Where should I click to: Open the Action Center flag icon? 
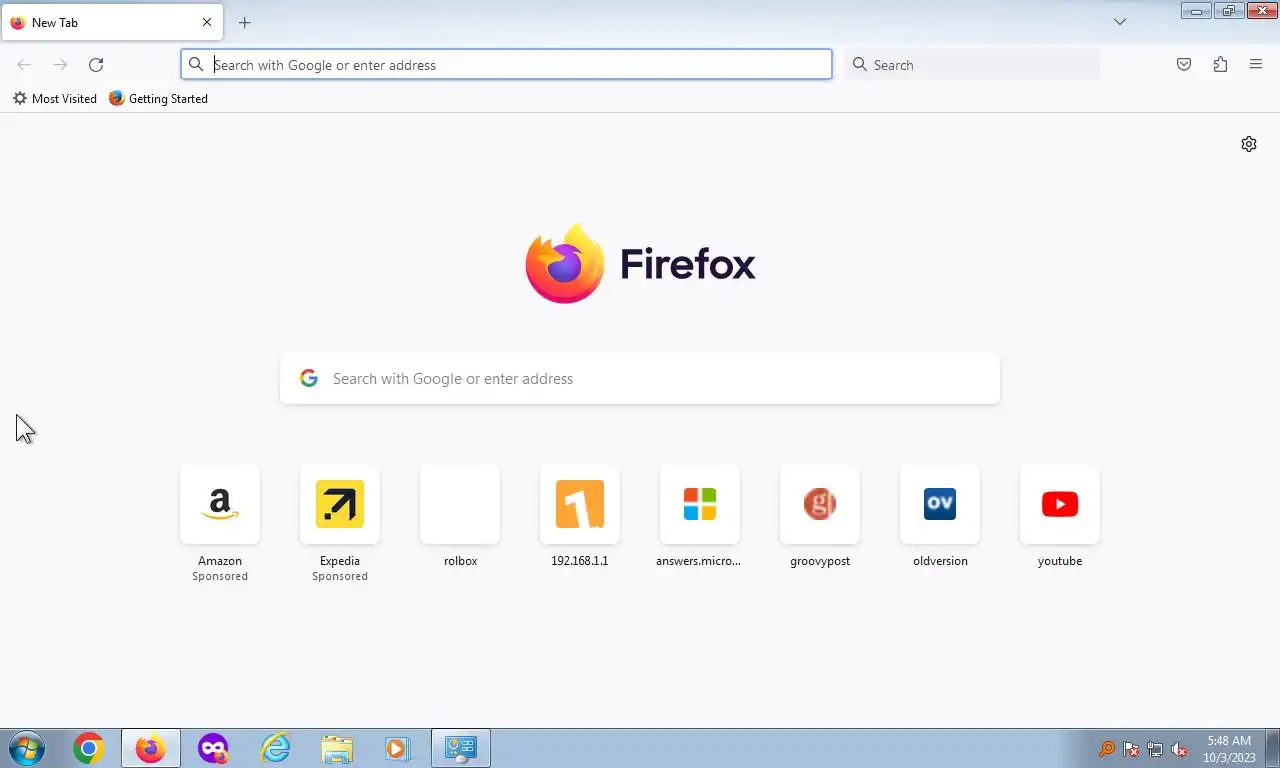click(x=1131, y=749)
